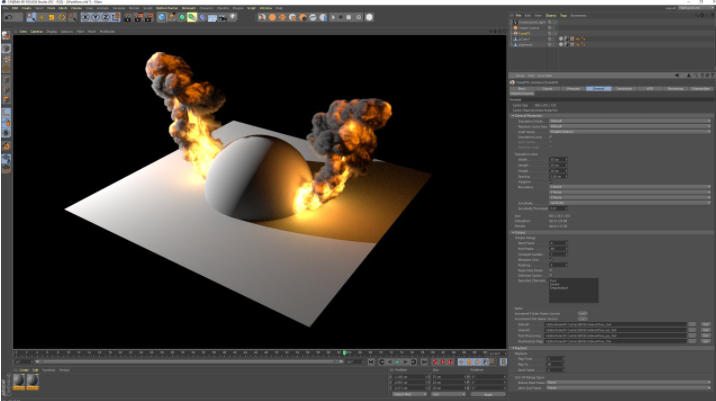Activate the Scale tool

(x=52, y=17)
